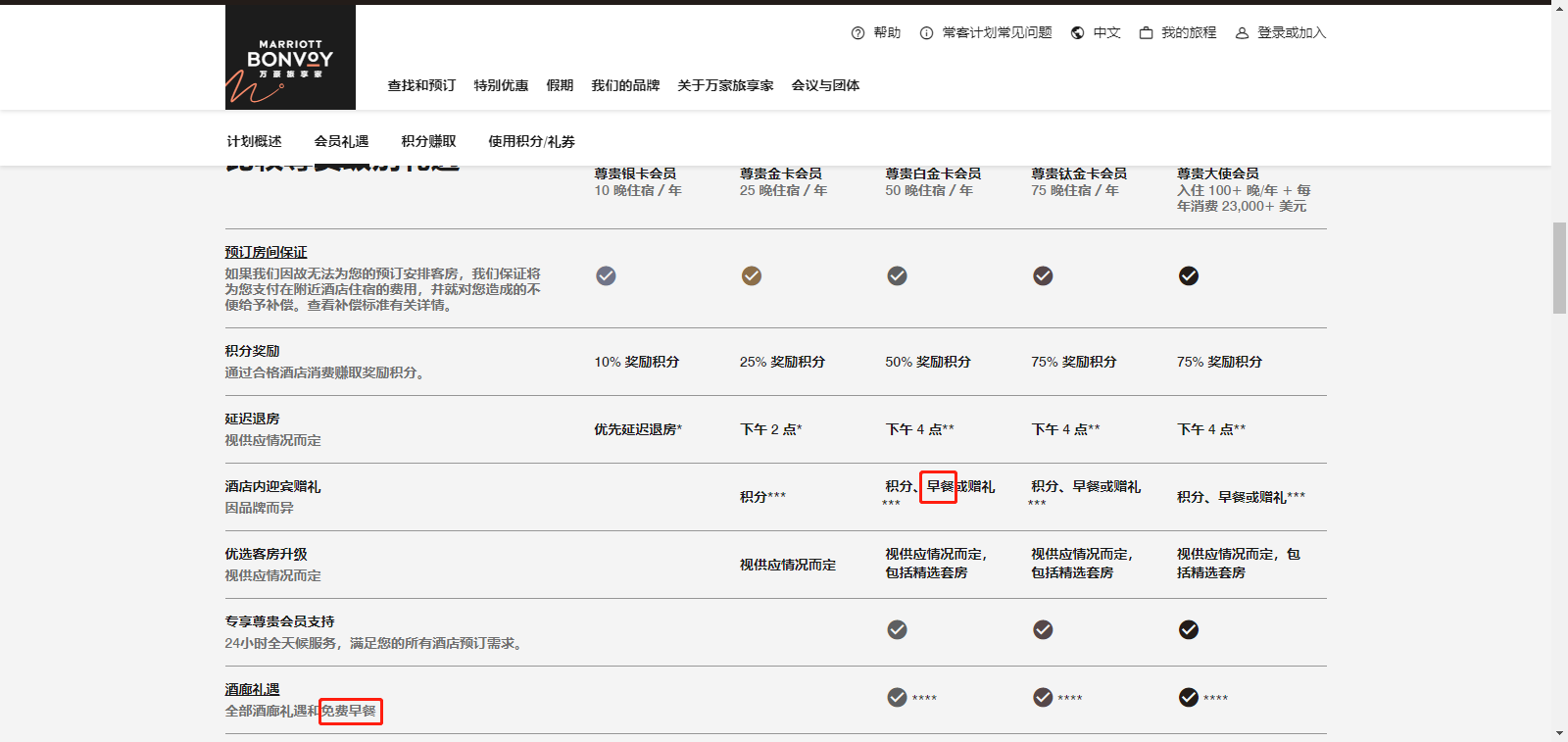
Task: Open the 我们的品牌 menu
Action: click(626, 86)
